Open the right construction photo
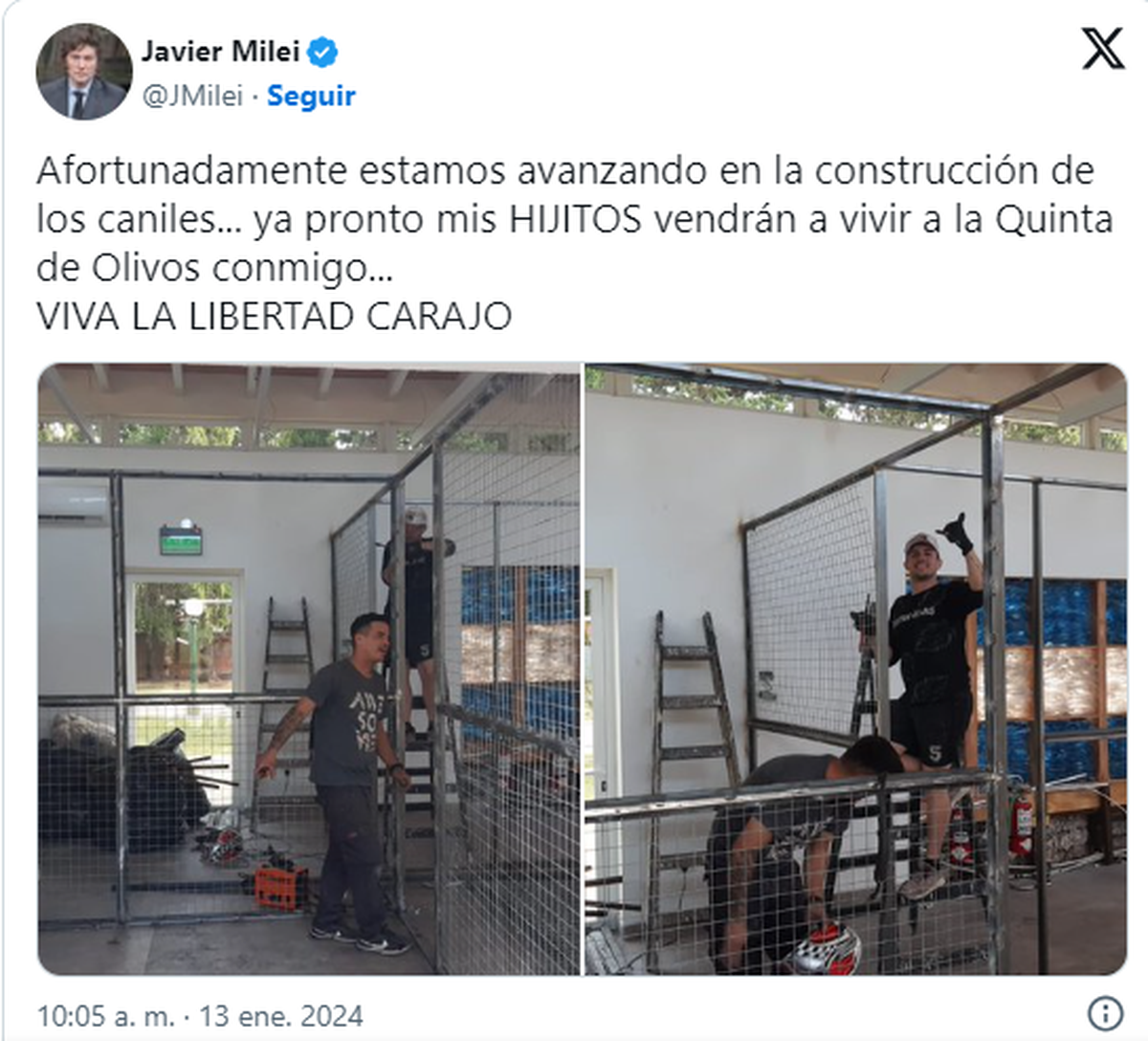The width and height of the screenshot is (1148, 1041). (856, 669)
